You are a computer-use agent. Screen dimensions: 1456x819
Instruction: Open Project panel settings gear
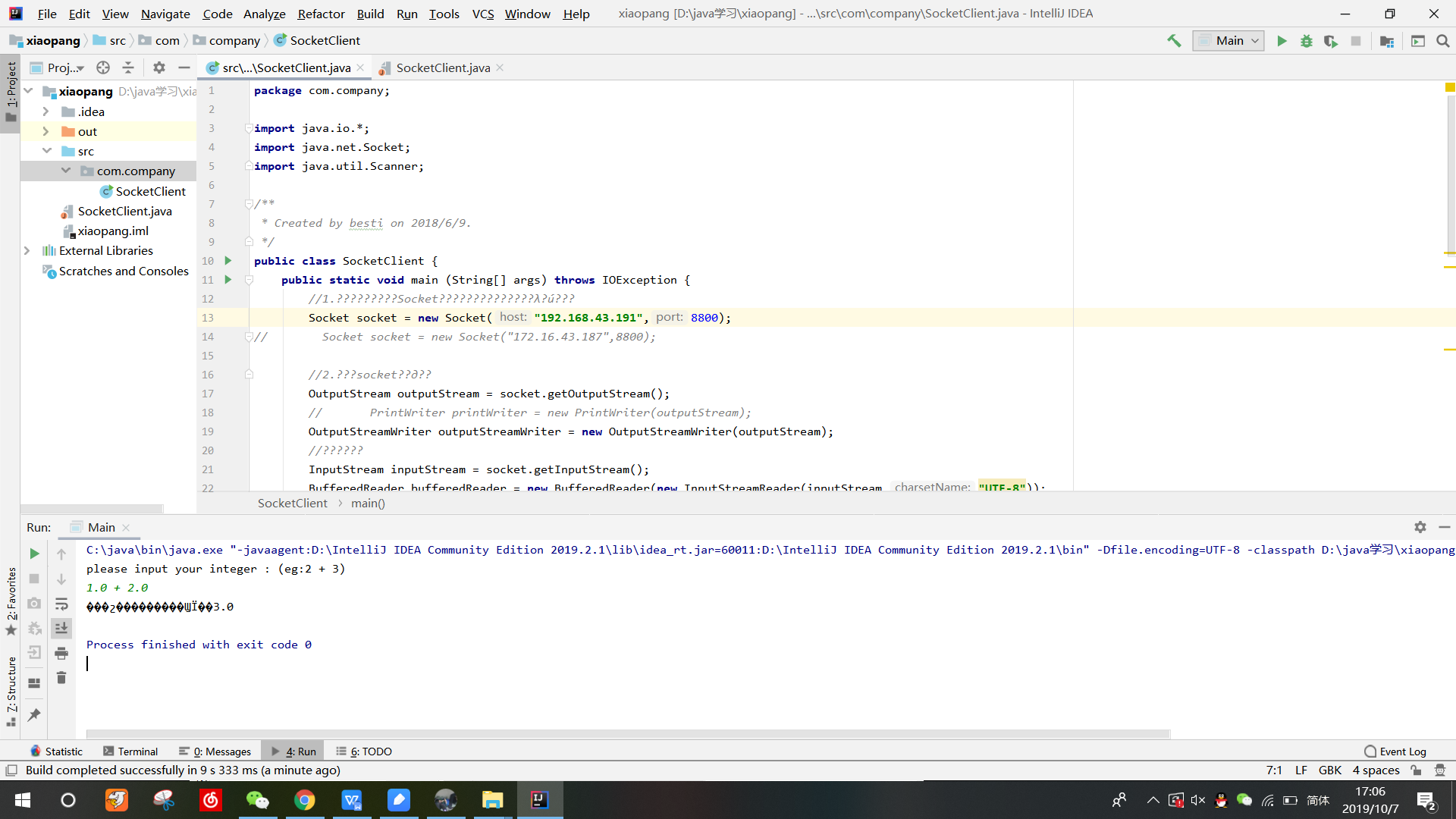tap(158, 67)
